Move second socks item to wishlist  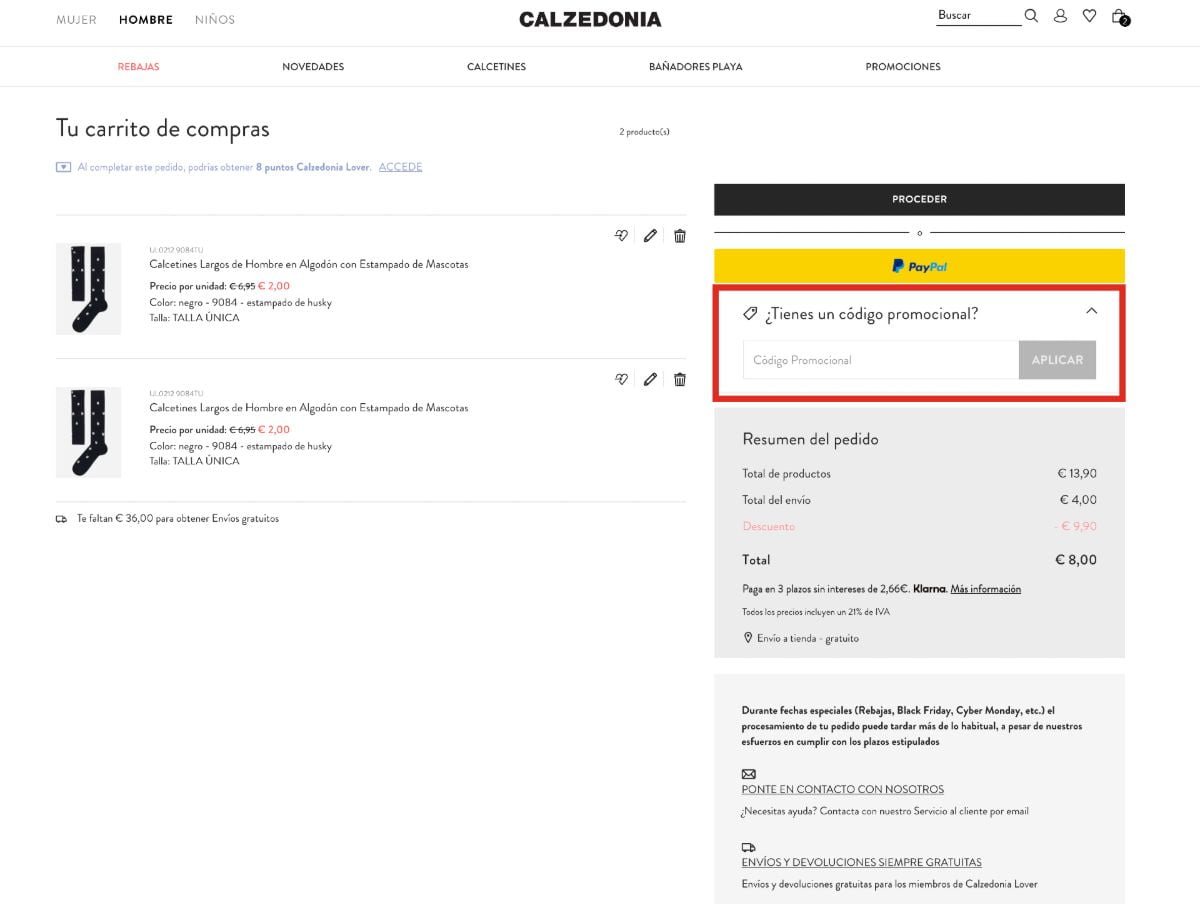(621, 379)
